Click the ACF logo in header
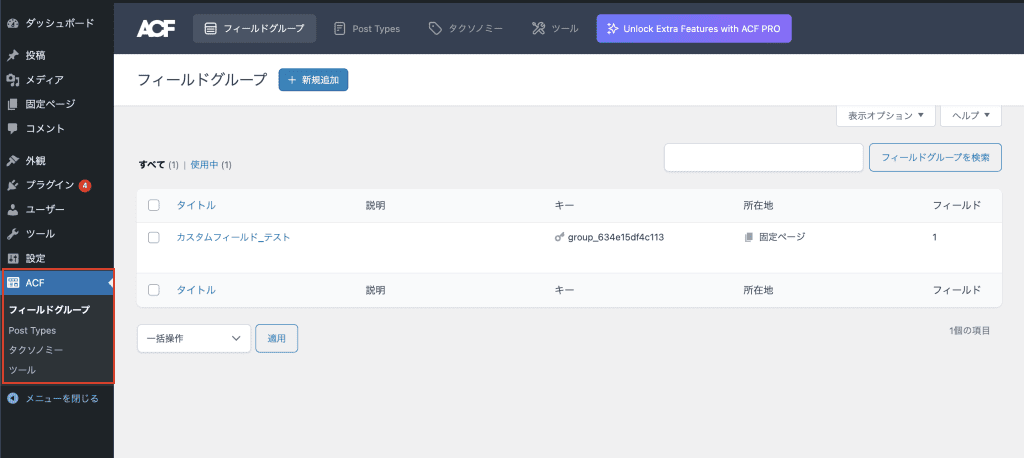This screenshot has height=458, width=1024. pyautogui.click(x=156, y=29)
